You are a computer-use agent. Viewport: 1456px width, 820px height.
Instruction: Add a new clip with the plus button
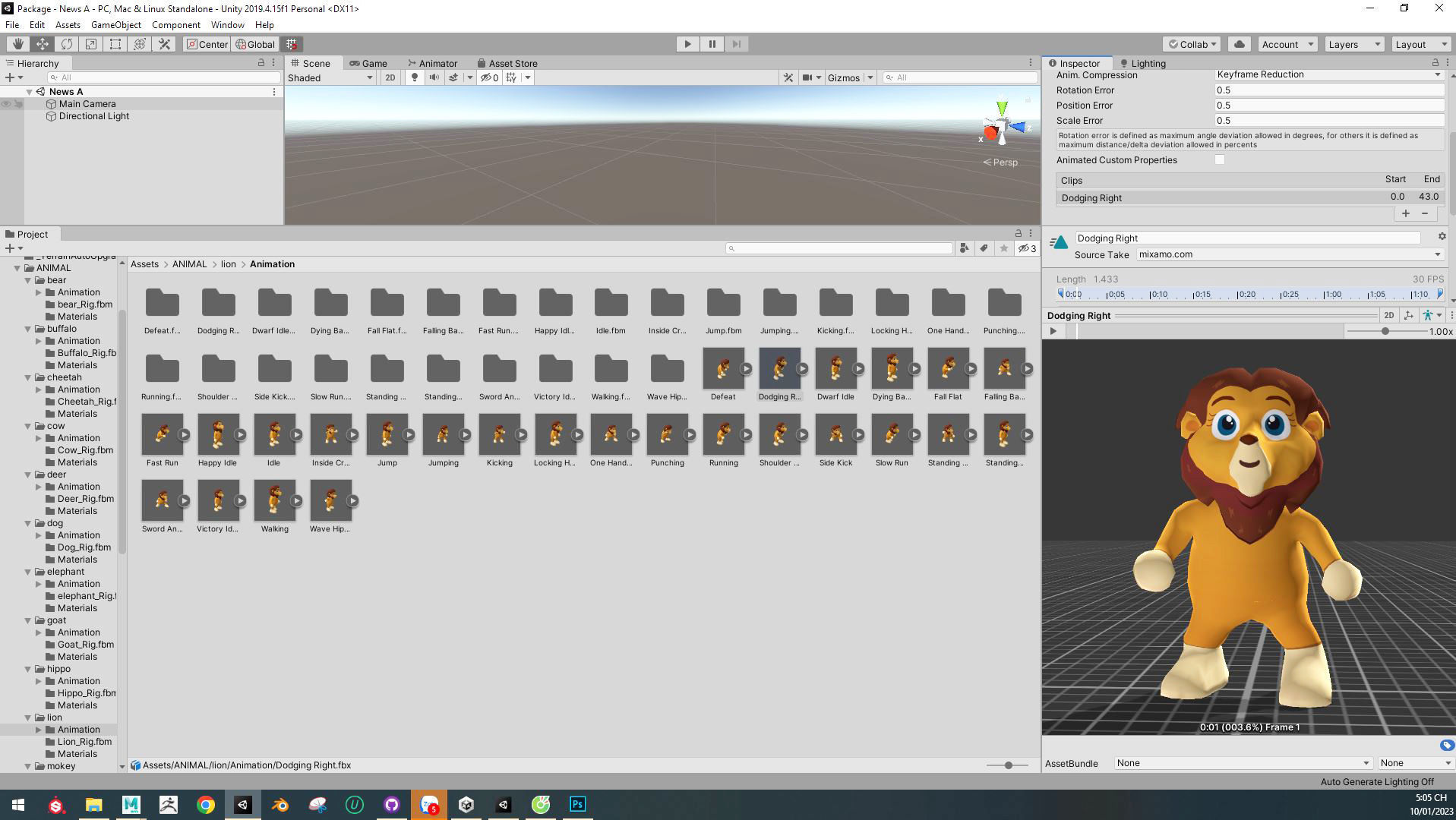1406,213
